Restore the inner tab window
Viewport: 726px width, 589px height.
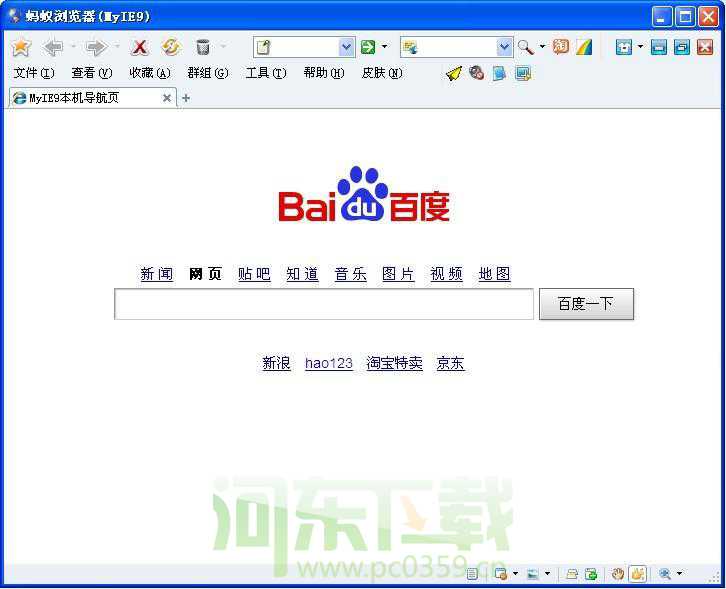tap(682, 47)
